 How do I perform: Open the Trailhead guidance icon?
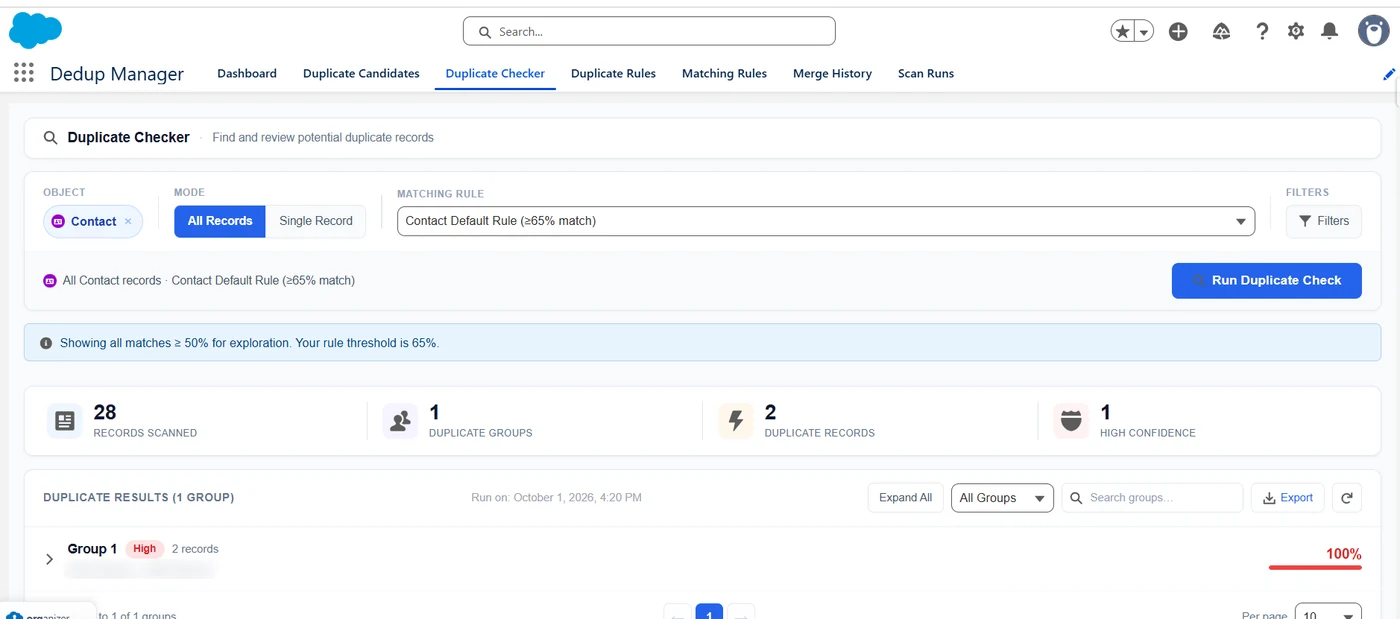pyautogui.click(x=1221, y=32)
